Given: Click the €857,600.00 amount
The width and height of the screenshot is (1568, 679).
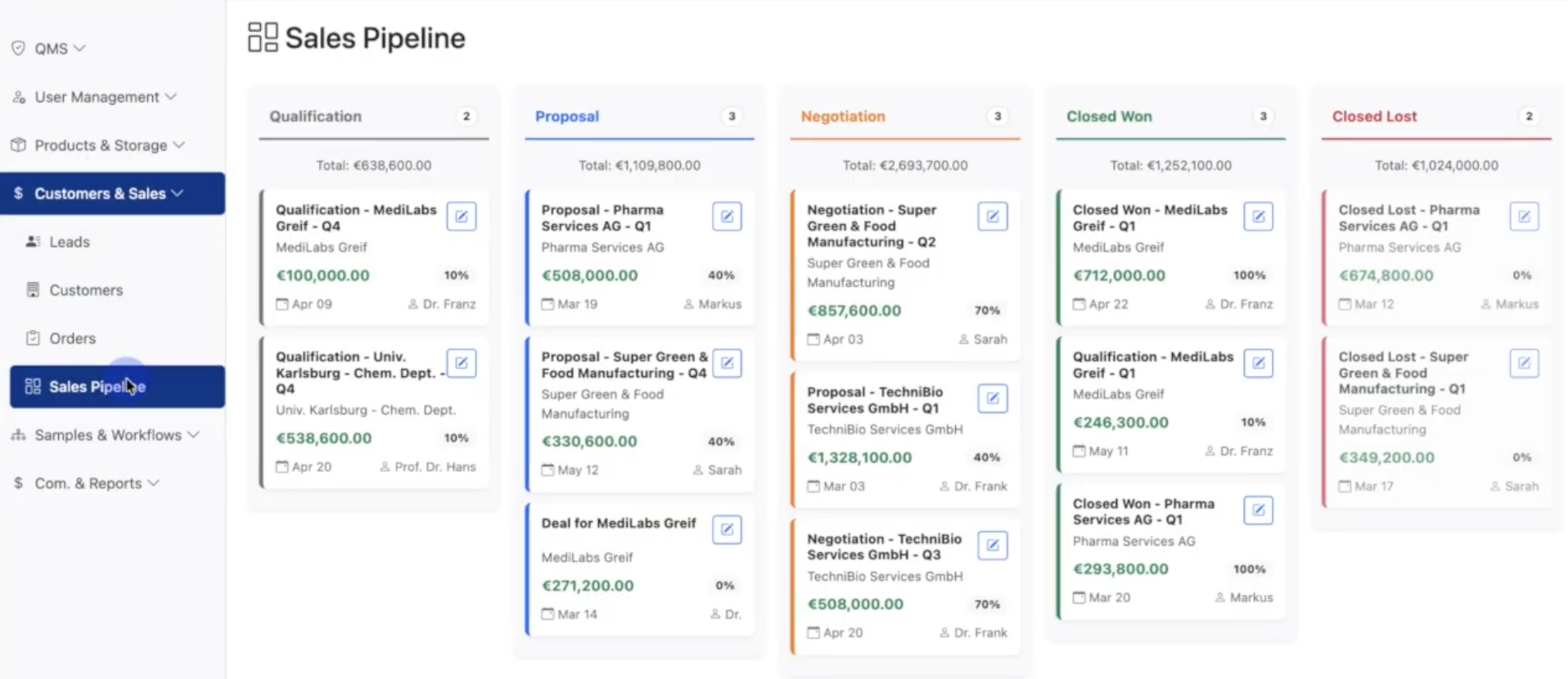Looking at the screenshot, I should pos(854,311).
